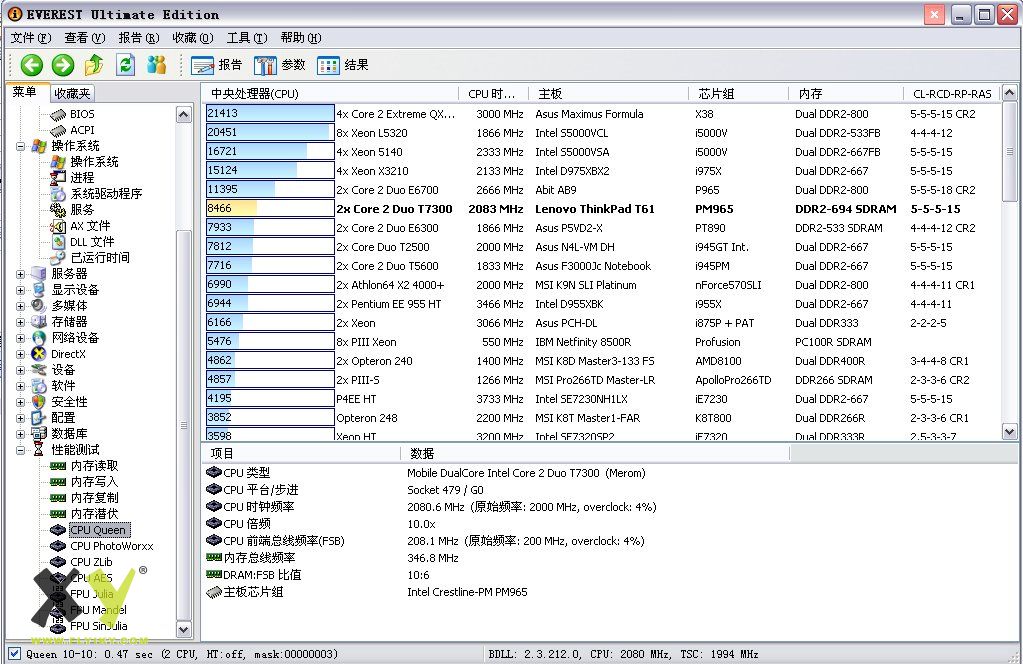Click the DirectX icon in sidebar tree
This screenshot has height=664, width=1023.
[39, 354]
